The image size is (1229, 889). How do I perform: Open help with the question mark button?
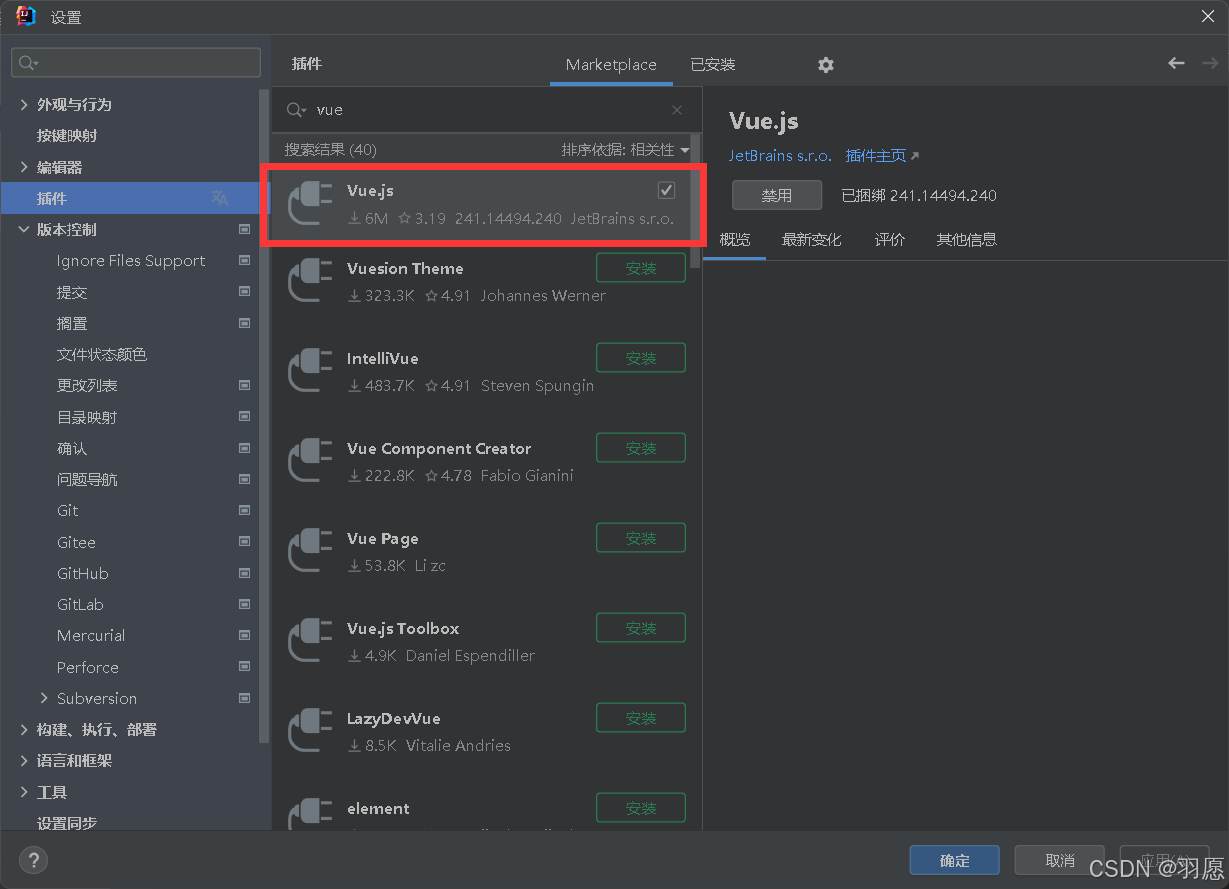tap(33, 860)
